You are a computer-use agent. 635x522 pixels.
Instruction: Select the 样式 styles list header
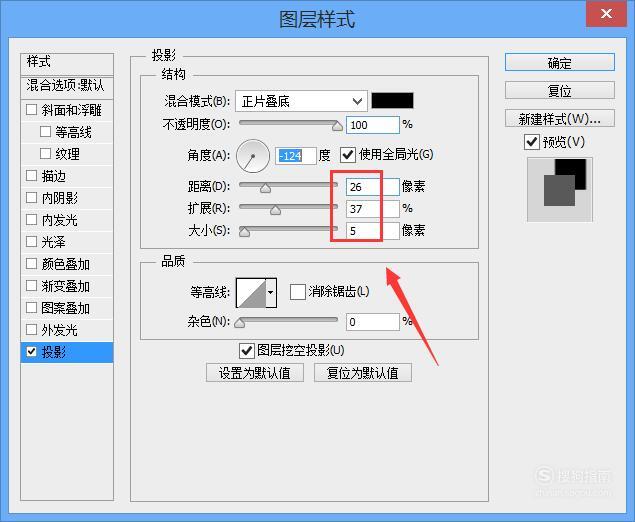[x=67, y=63]
